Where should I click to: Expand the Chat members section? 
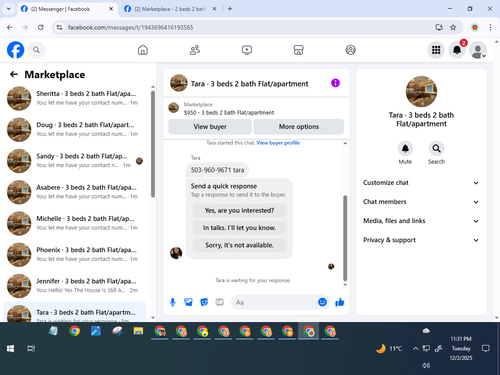pyautogui.click(x=421, y=202)
